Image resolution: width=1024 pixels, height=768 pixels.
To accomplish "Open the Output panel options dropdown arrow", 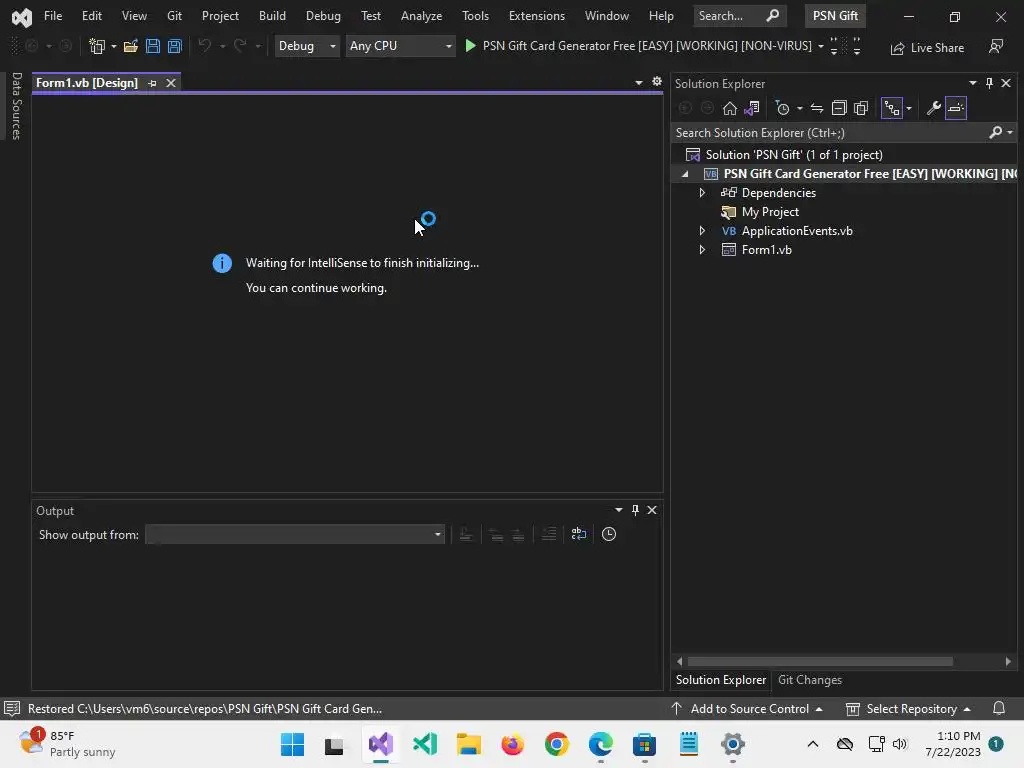I will [618, 510].
